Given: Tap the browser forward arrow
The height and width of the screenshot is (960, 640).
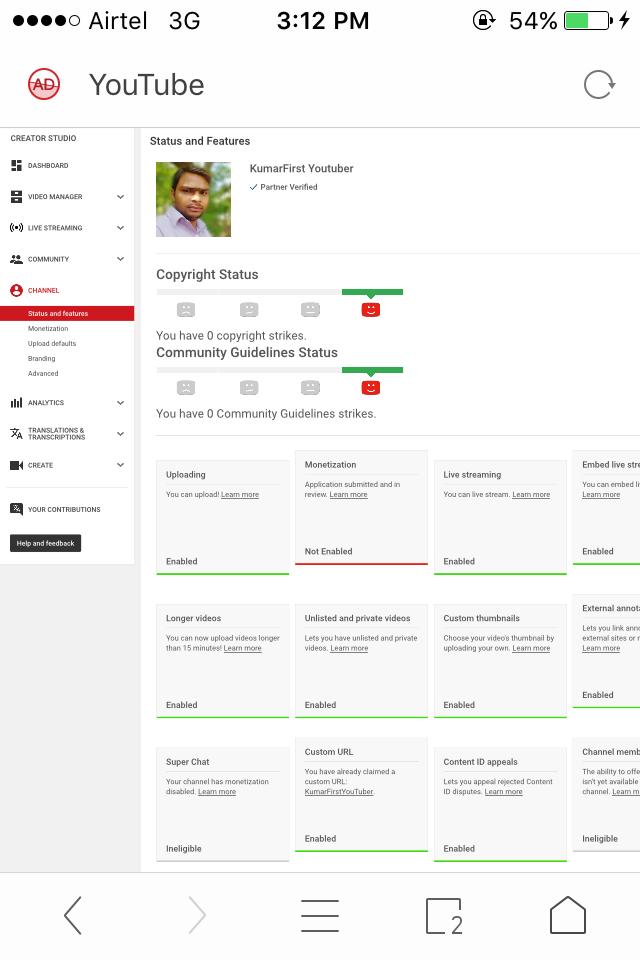Looking at the screenshot, I should (x=197, y=915).
